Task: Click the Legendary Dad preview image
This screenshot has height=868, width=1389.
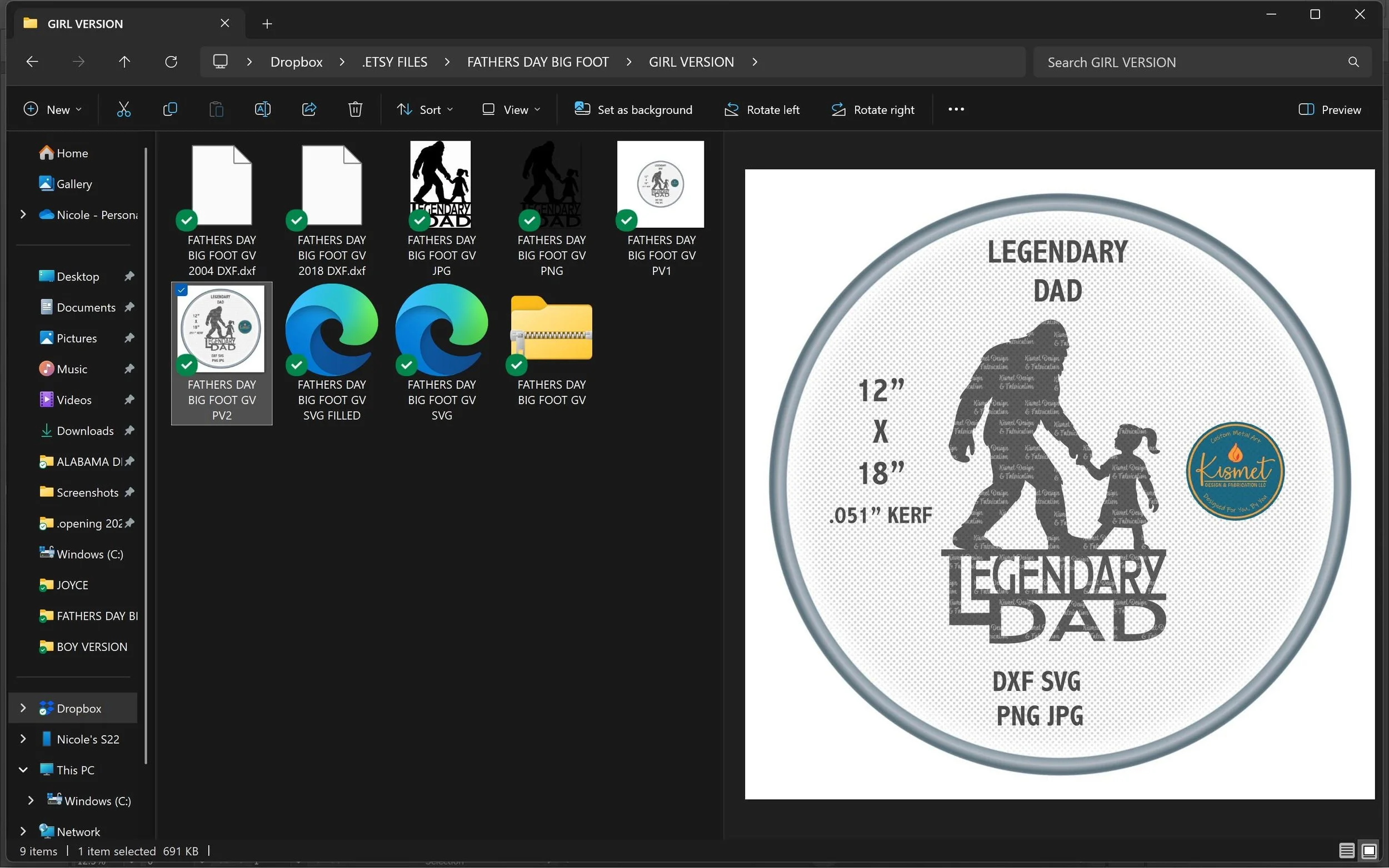Action: click(1060, 483)
